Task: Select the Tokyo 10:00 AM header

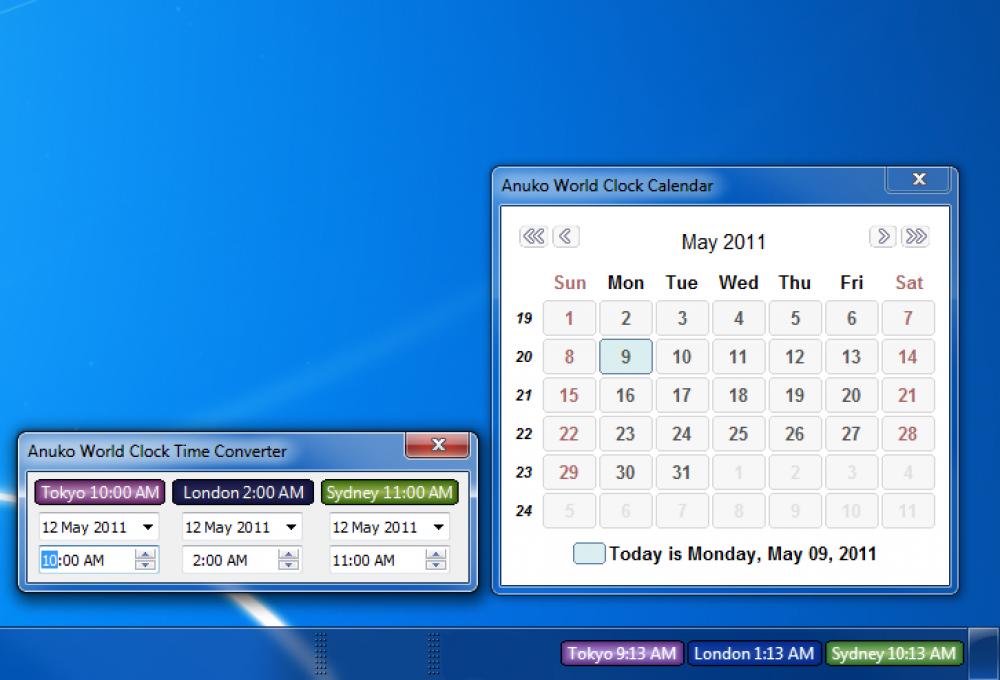Action: (97, 492)
